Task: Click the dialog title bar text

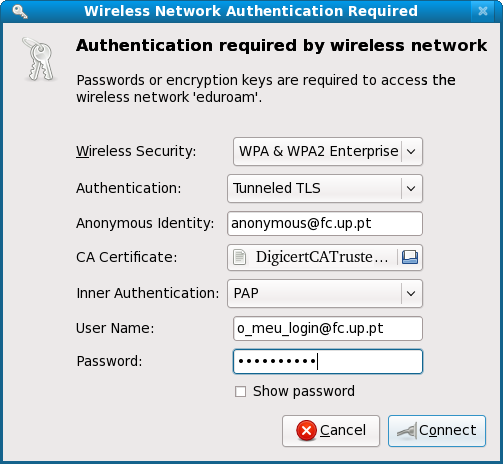Action: point(251,11)
